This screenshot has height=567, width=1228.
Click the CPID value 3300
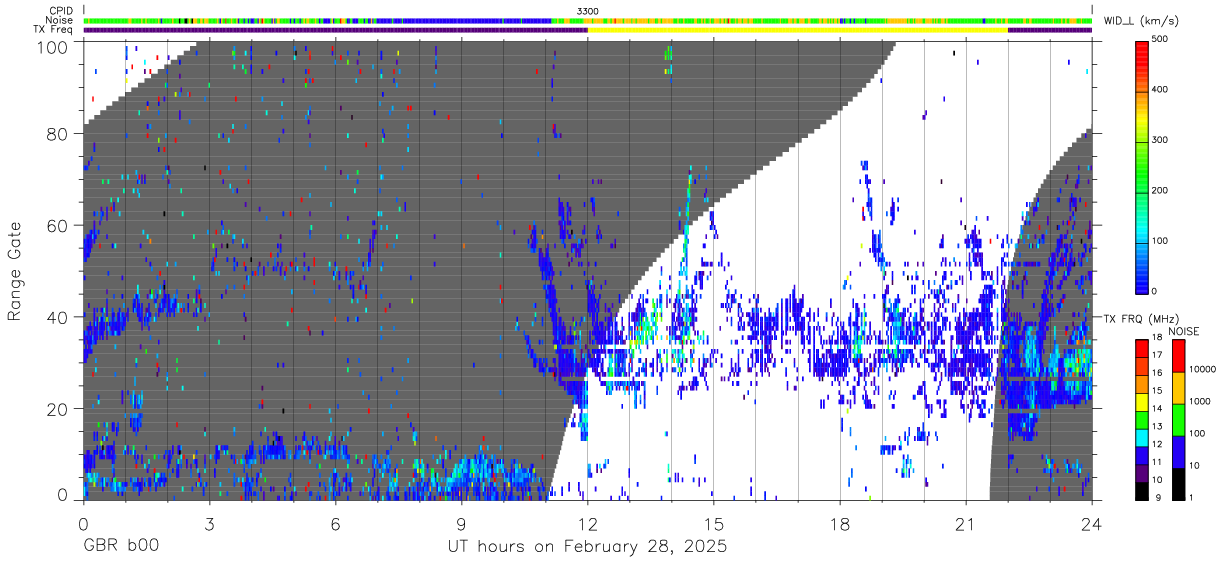(x=588, y=11)
